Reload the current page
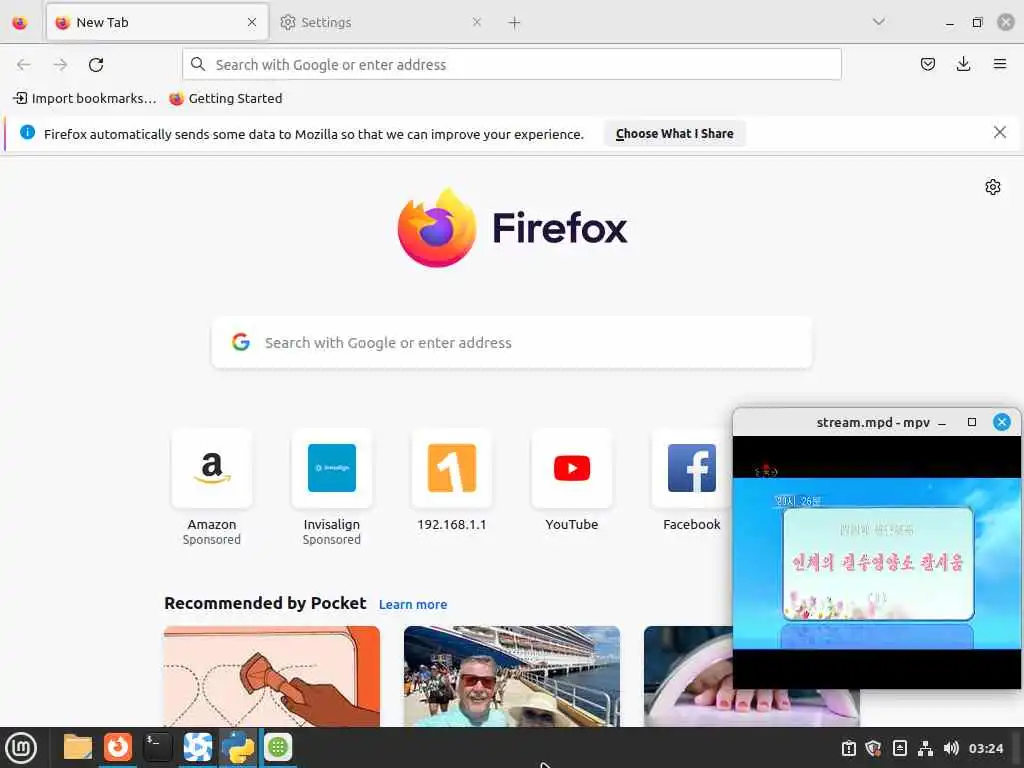 click(x=96, y=65)
